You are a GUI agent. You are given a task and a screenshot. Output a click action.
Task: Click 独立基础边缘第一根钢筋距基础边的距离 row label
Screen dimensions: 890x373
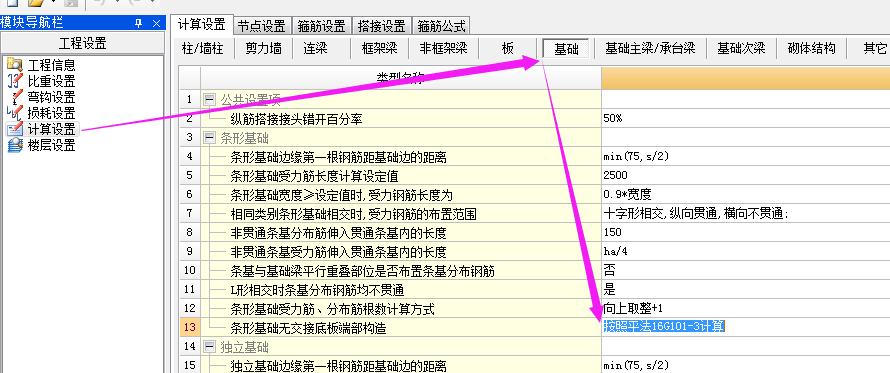(338, 366)
